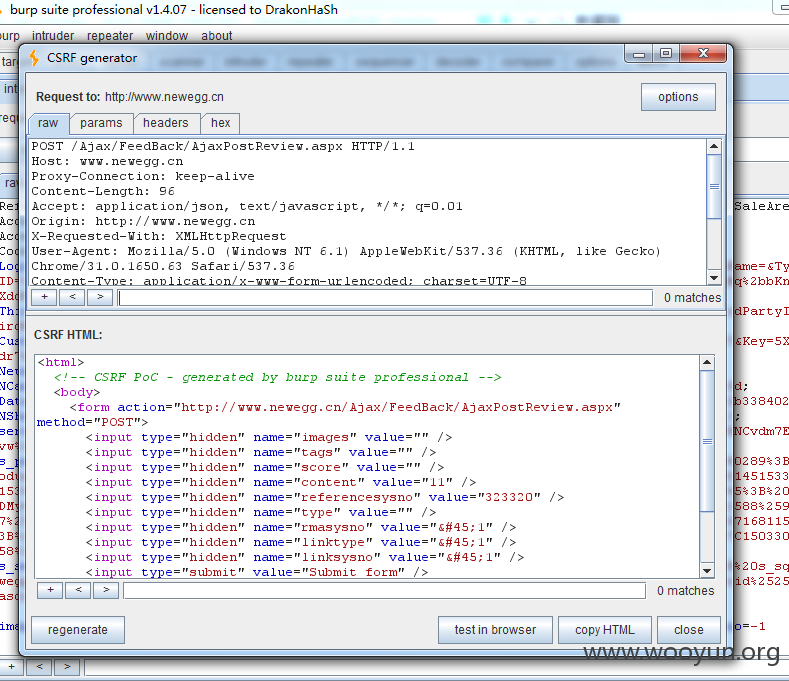Open the intruder menu in Burp main window
The image size is (789, 681).
[53, 36]
